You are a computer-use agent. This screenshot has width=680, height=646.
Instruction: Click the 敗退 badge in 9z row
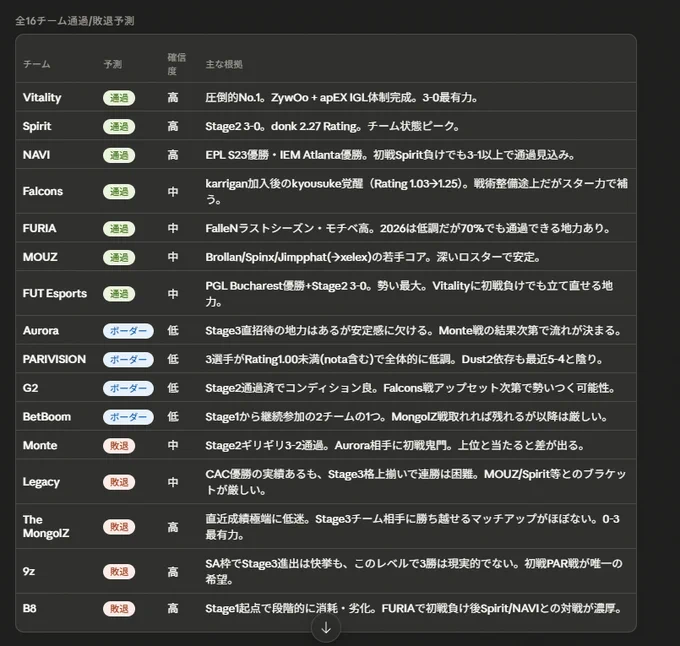pyautogui.click(x=119, y=572)
